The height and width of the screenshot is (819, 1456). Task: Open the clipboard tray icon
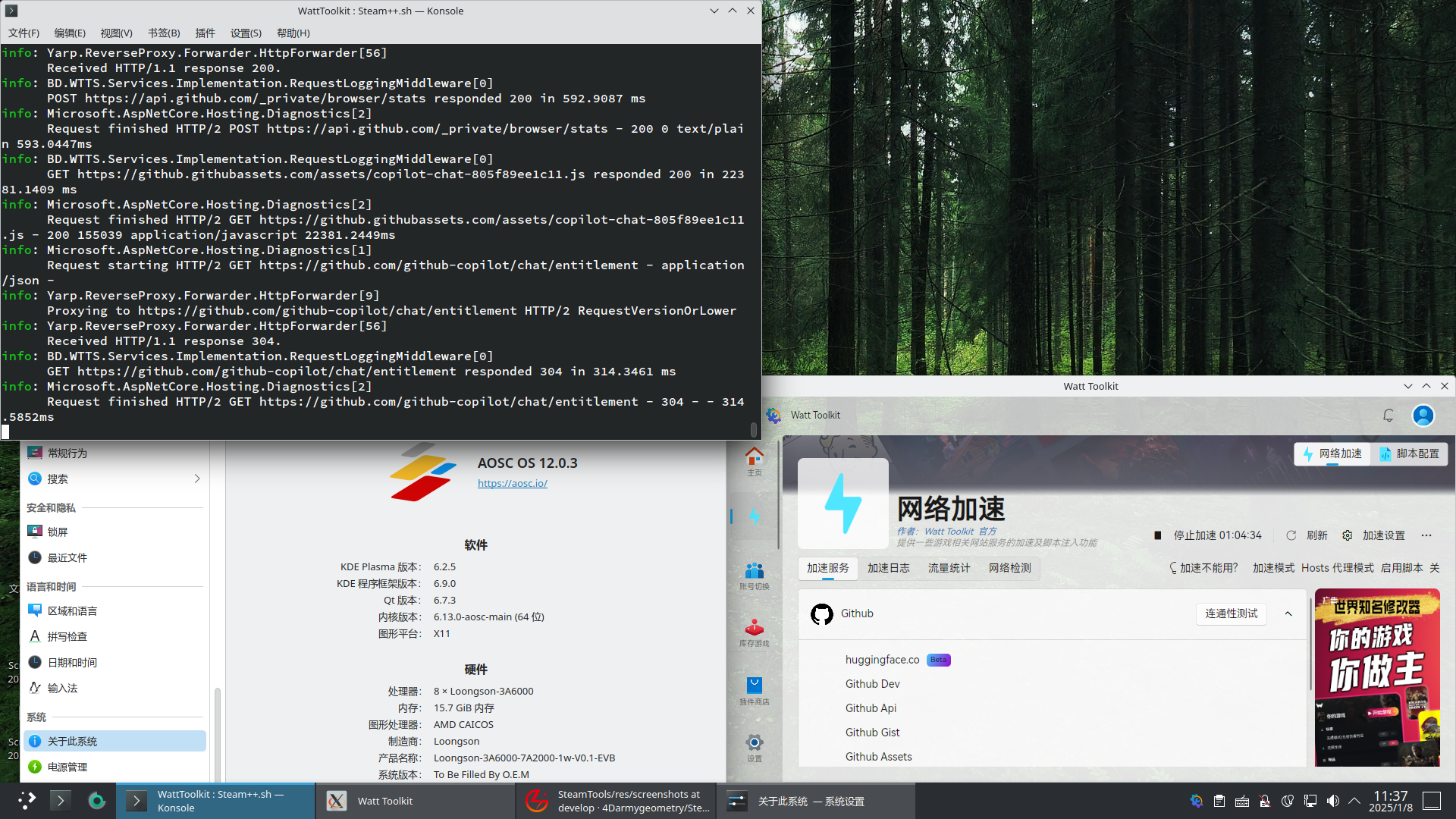coord(1219,801)
